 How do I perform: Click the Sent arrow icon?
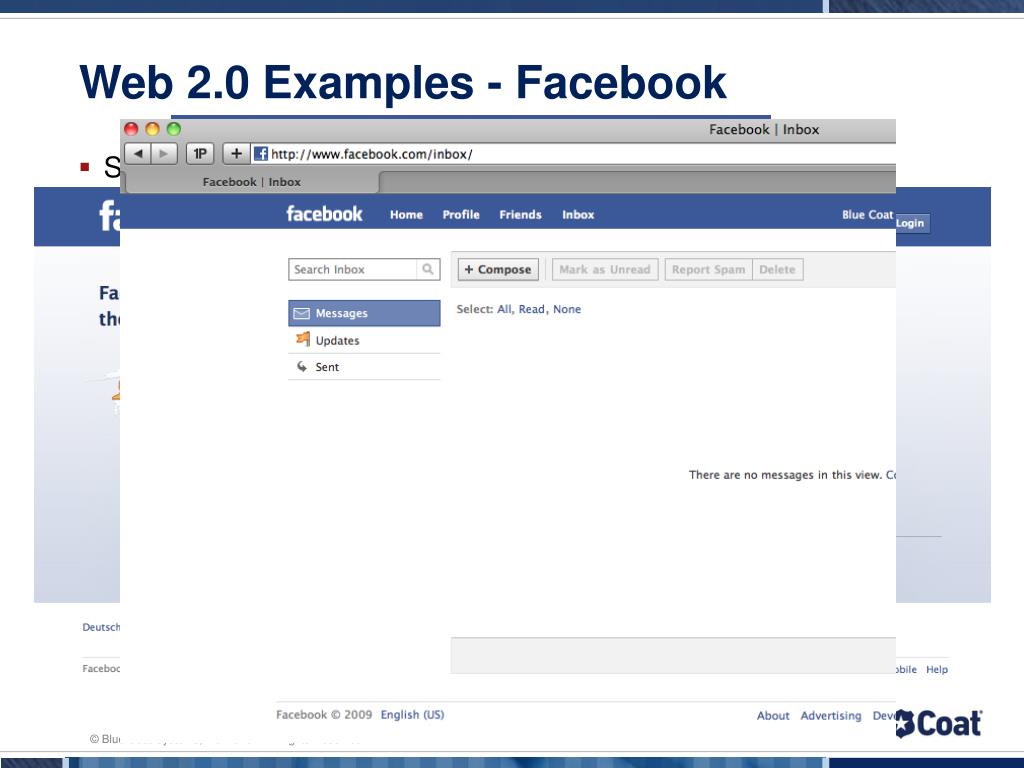(x=302, y=366)
